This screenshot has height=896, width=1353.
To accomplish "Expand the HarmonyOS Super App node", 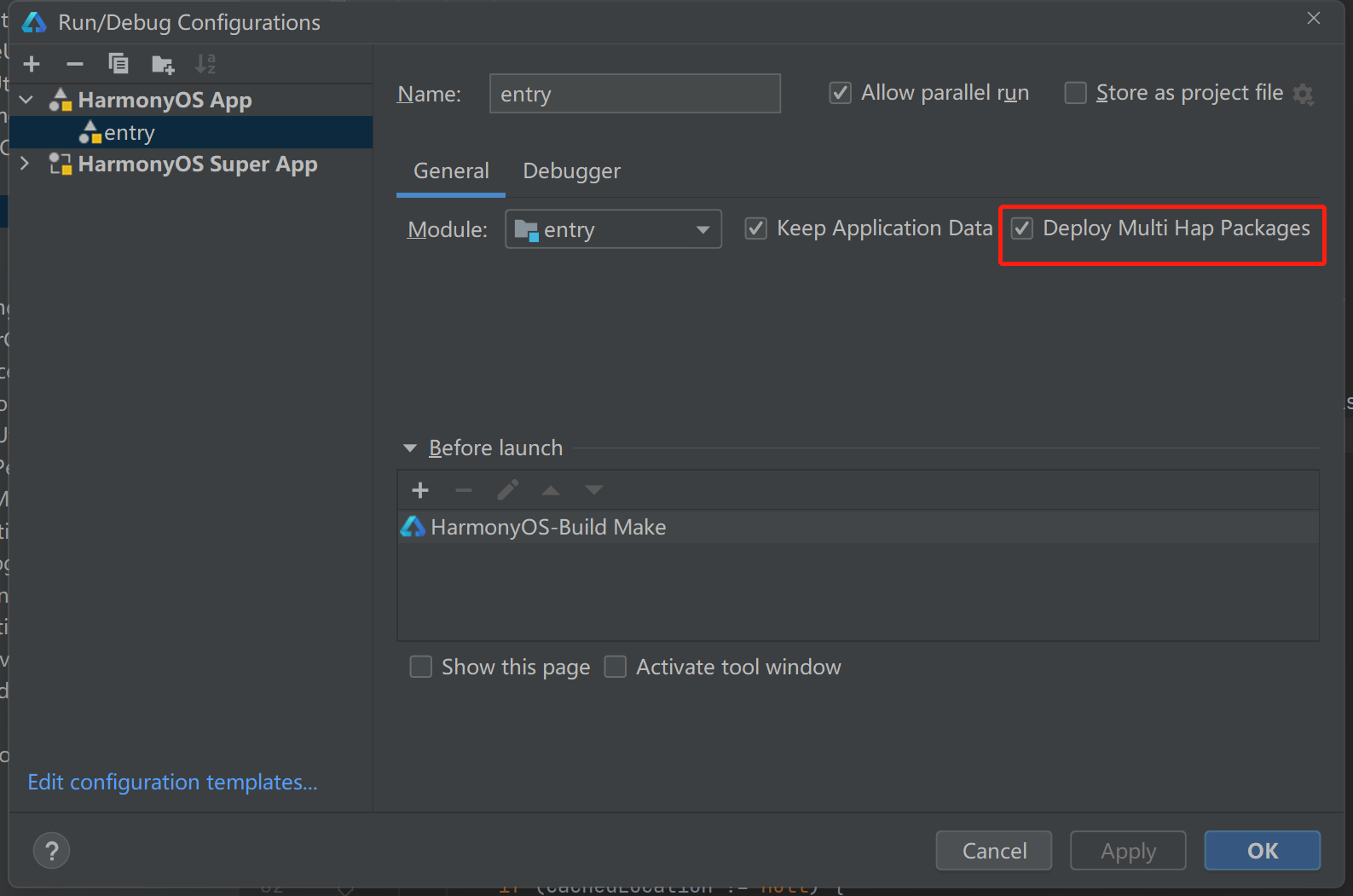I will coord(25,164).
